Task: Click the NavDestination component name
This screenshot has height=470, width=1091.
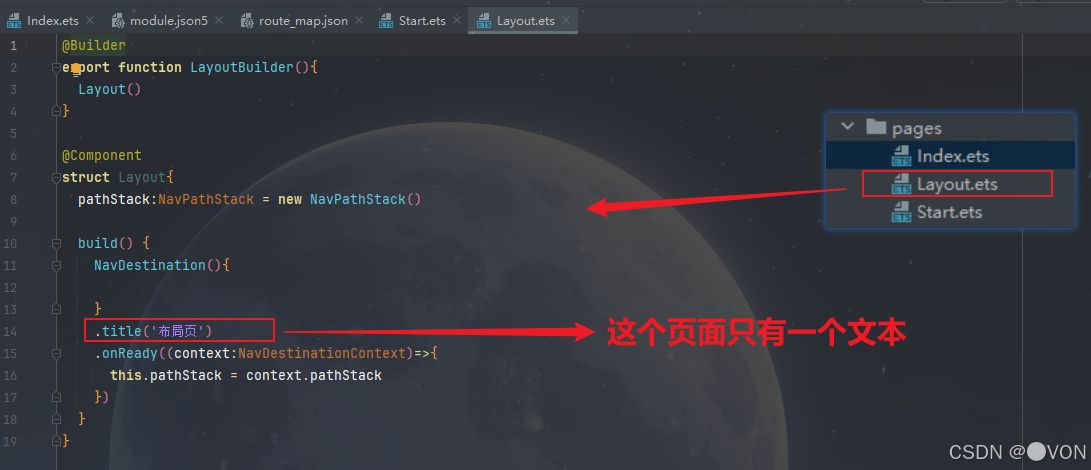Action: tap(150, 265)
